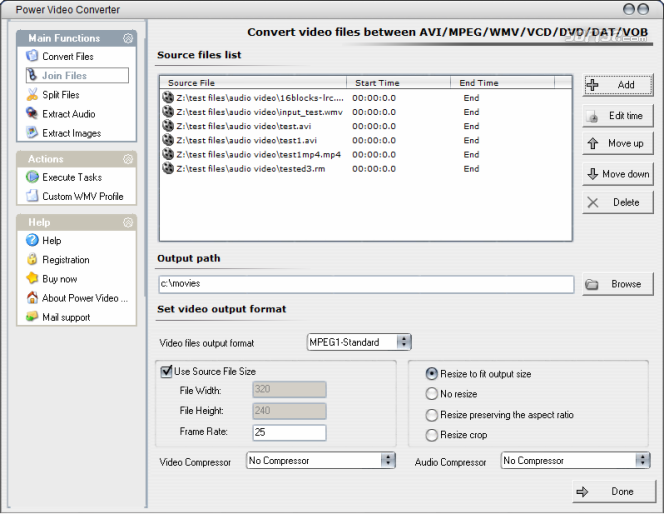Collapse the Help panel header
This screenshot has height=514, width=664.
point(128,222)
